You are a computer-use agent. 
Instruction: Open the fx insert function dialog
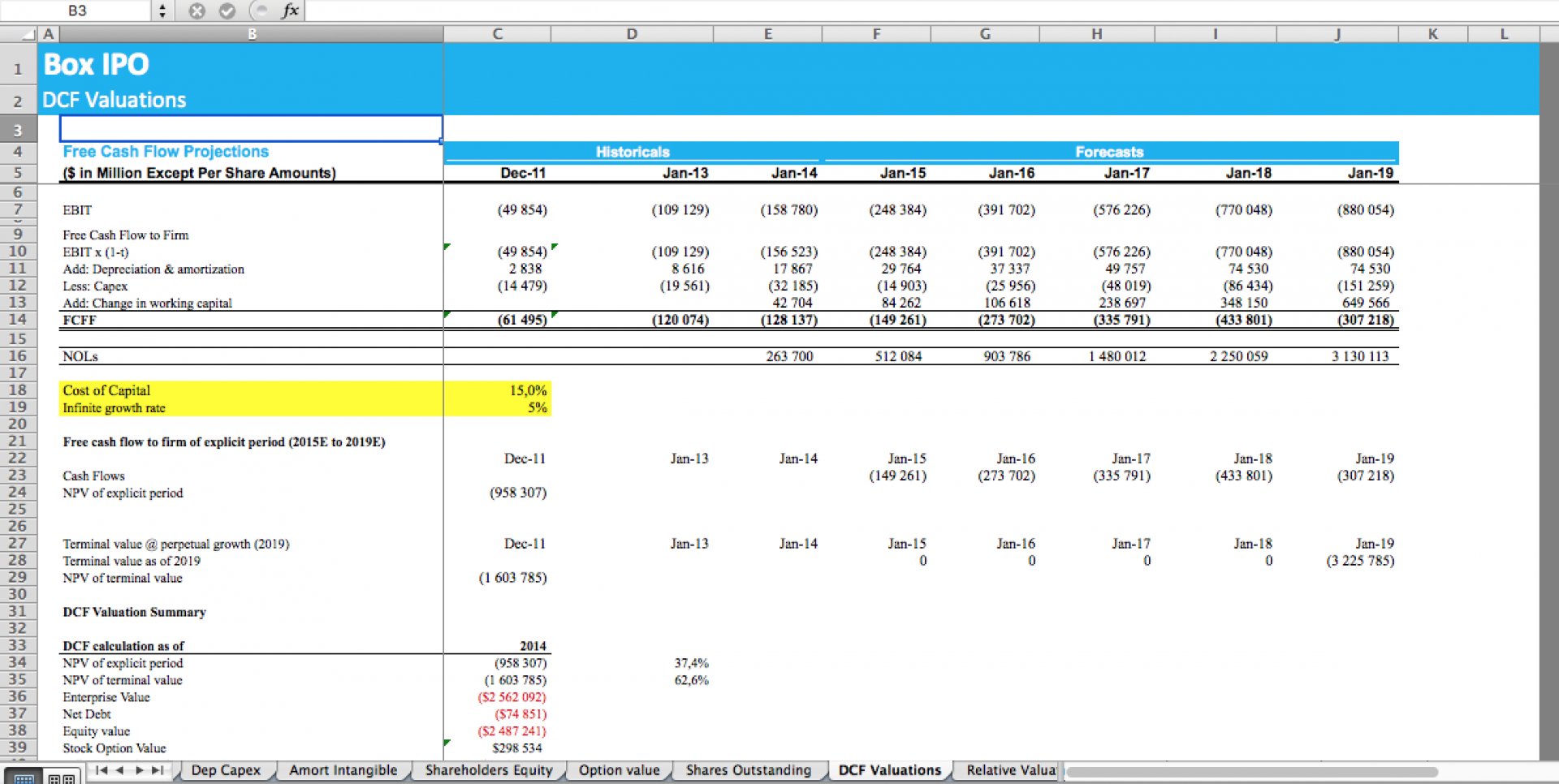click(x=290, y=11)
